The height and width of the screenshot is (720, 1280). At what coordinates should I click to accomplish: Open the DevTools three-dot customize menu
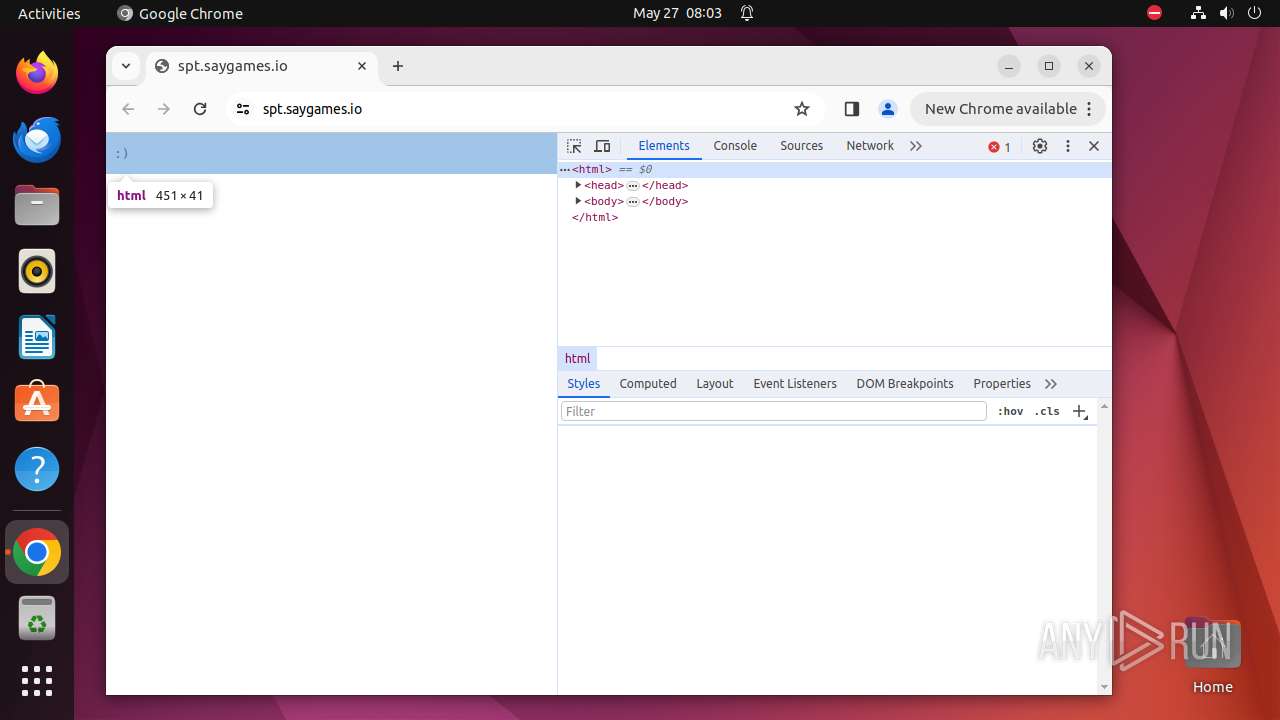pyautogui.click(x=1068, y=146)
